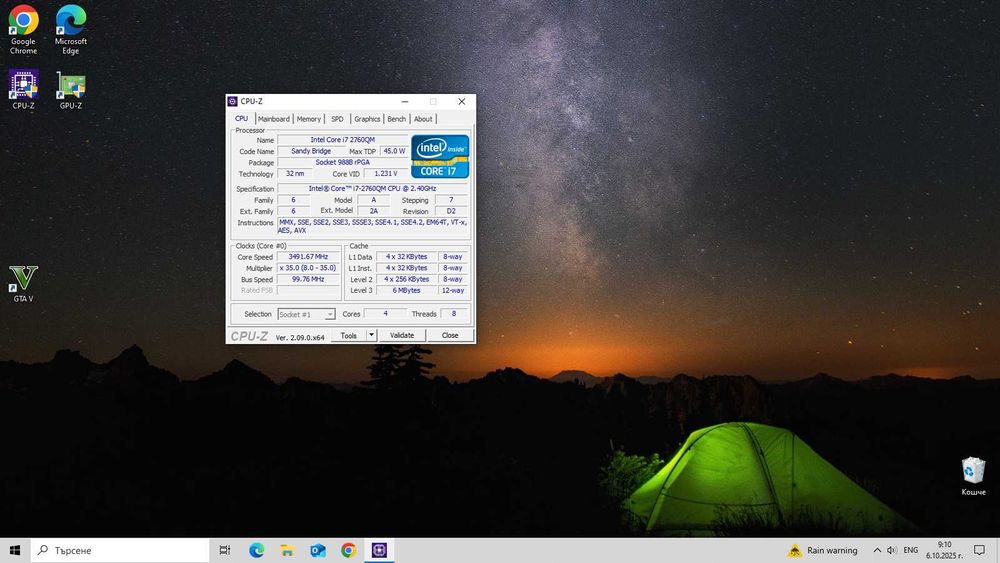Switch ENG input language indicator
The width and height of the screenshot is (1000, 563).
[x=911, y=550]
